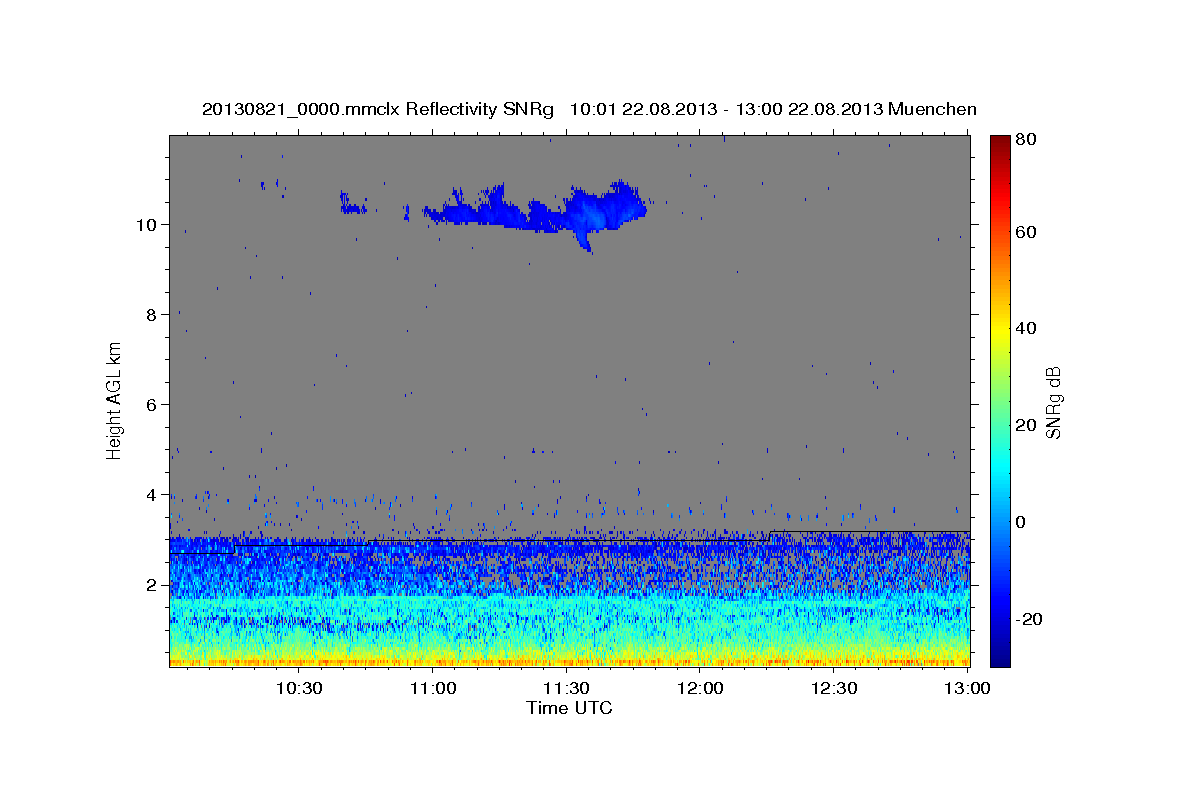Click the 'SNRg dB' colorbar label
The height and width of the screenshot is (800, 1200).
[x=1054, y=401]
